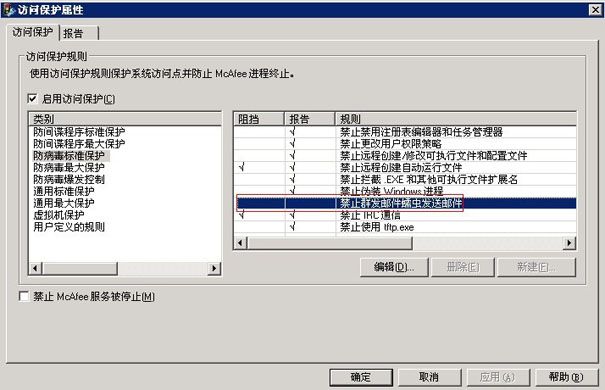This screenshot has height=390, width=605.
Task: Click the 报告 column header in rules list
Action: 309,119
